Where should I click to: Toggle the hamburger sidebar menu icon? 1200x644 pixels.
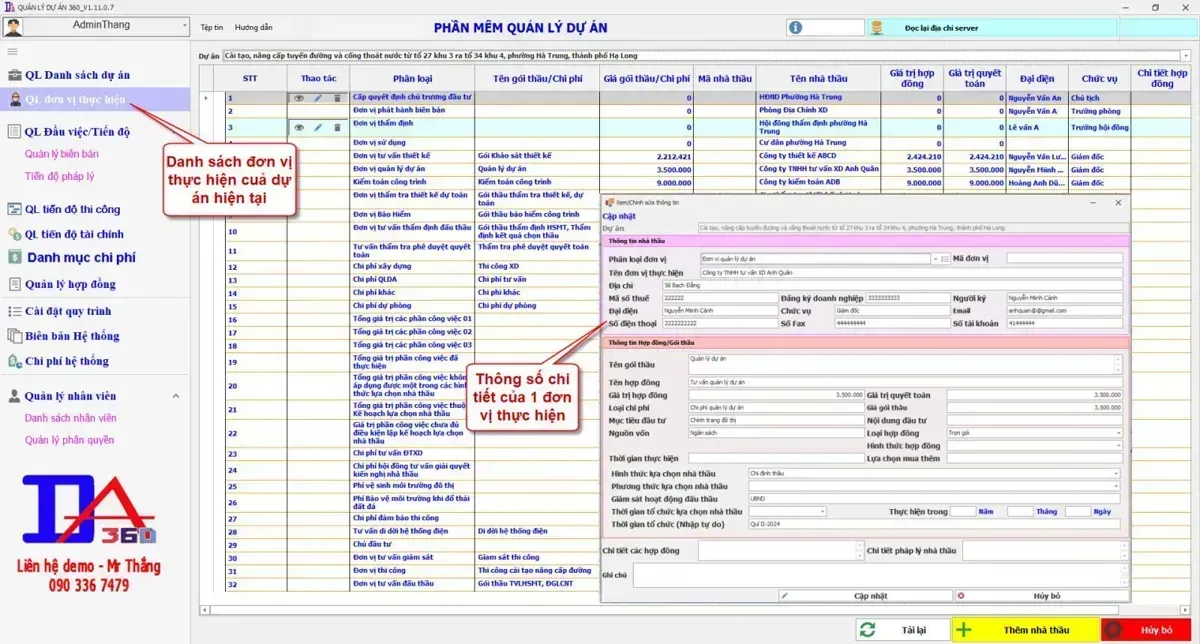[13, 51]
